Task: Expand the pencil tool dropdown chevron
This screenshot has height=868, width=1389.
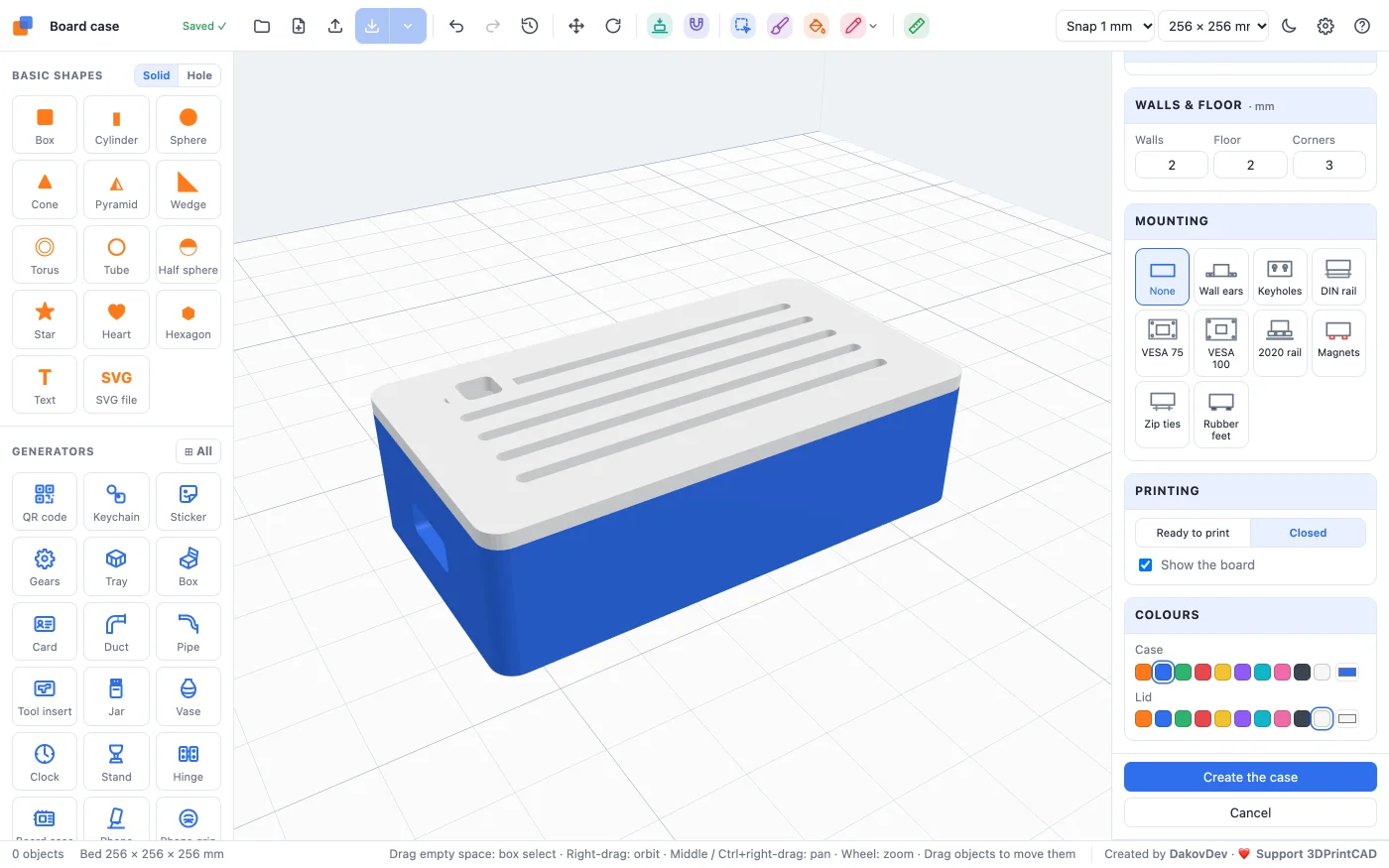Action: tap(873, 26)
